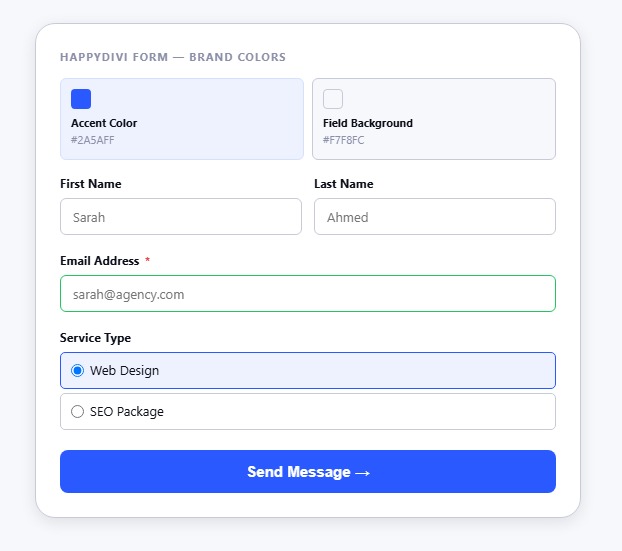Click the Field Background color swatch
The width and height of the screenshot is (622, 551).
coord(333,99)
